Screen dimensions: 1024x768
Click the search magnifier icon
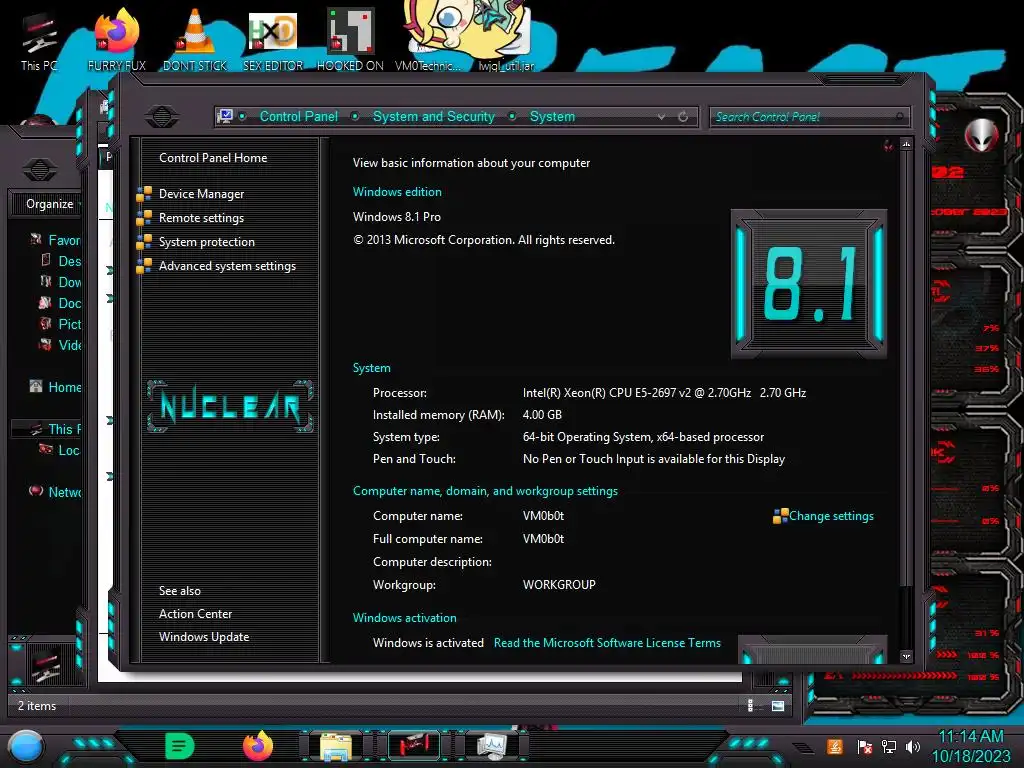[899, 116]
